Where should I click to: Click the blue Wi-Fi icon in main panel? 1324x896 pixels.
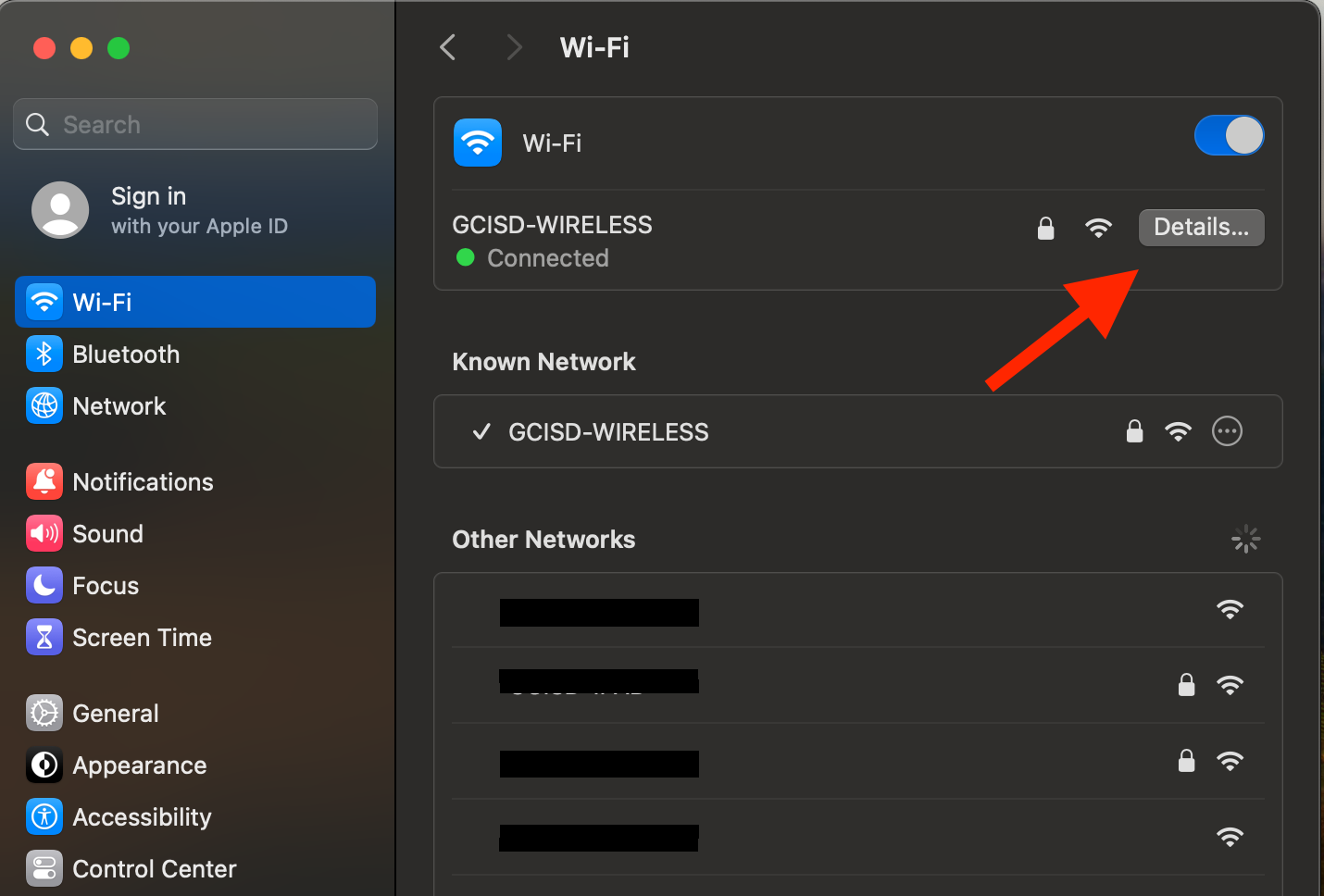[x=478, y=143]
